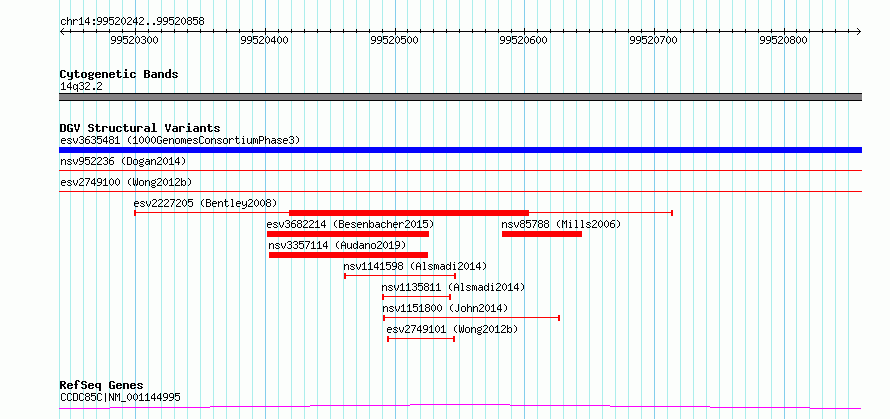The width and height of the screenshot is (890, 419).
Task: Click the thick esv2227205 variant bar
Action: pyautogui.click(x=409, y=213)
